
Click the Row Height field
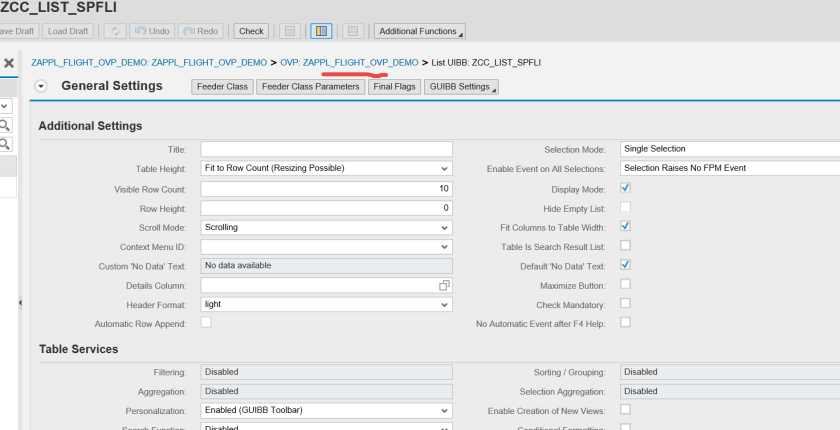(x=326, y=208)
